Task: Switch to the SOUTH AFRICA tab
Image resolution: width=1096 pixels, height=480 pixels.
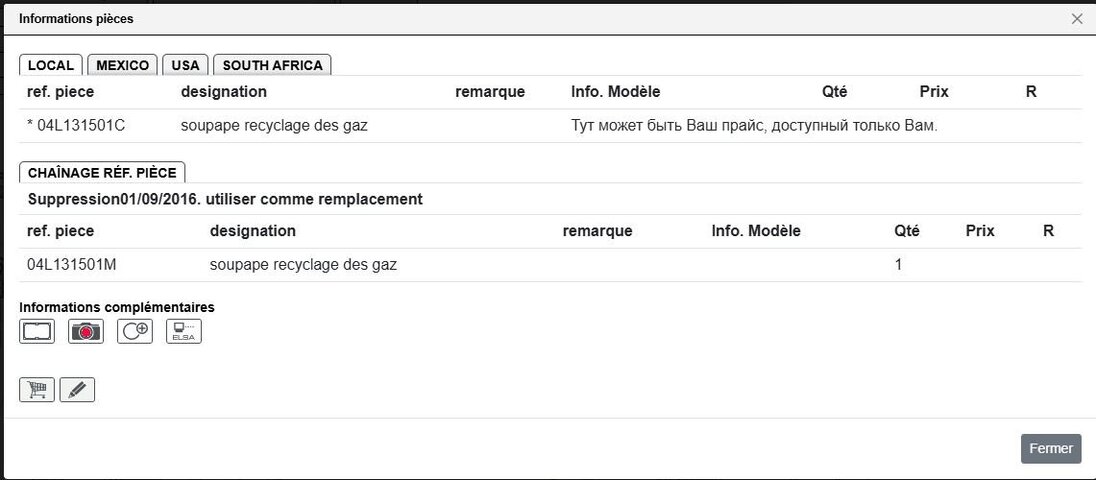Action: [x=272, y=65]
